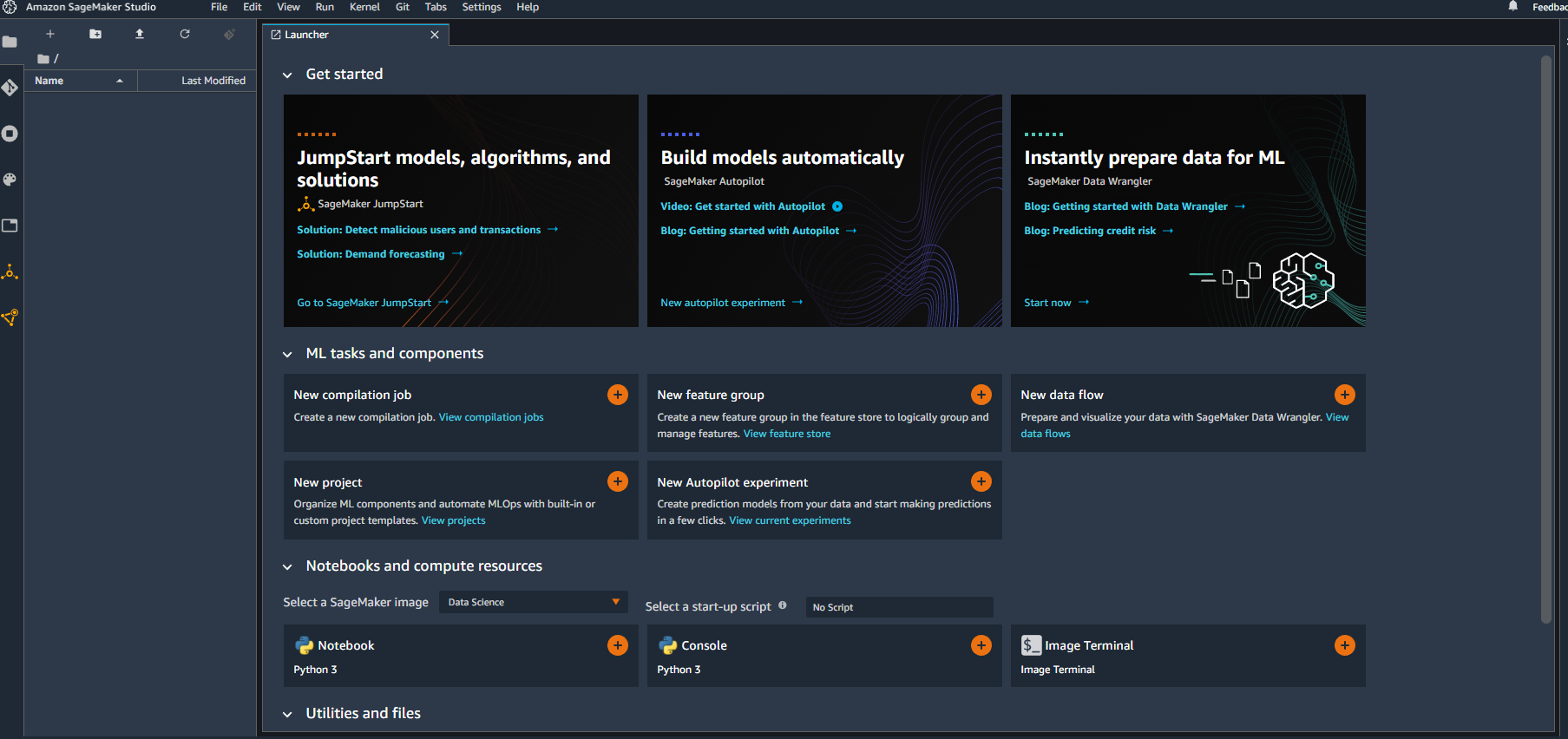Create new data flow with plus icon

pyautogui.click(x=1345, y=395)
